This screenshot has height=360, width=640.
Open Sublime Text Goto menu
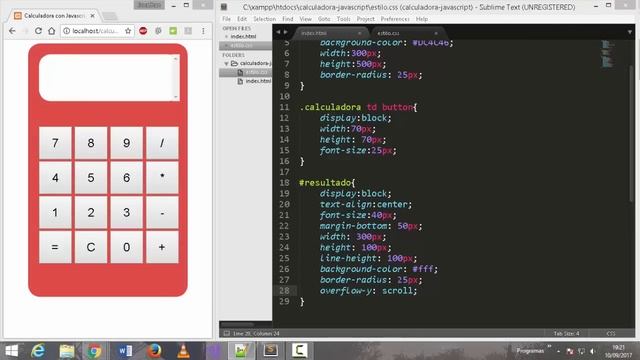coord(324,19)
